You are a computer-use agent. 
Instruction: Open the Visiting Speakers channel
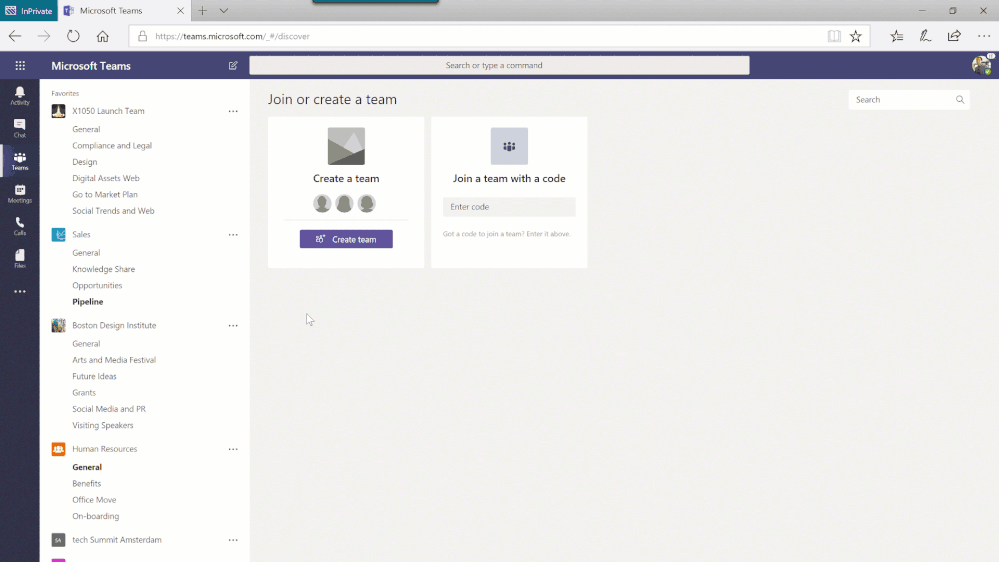coord(103,425)
